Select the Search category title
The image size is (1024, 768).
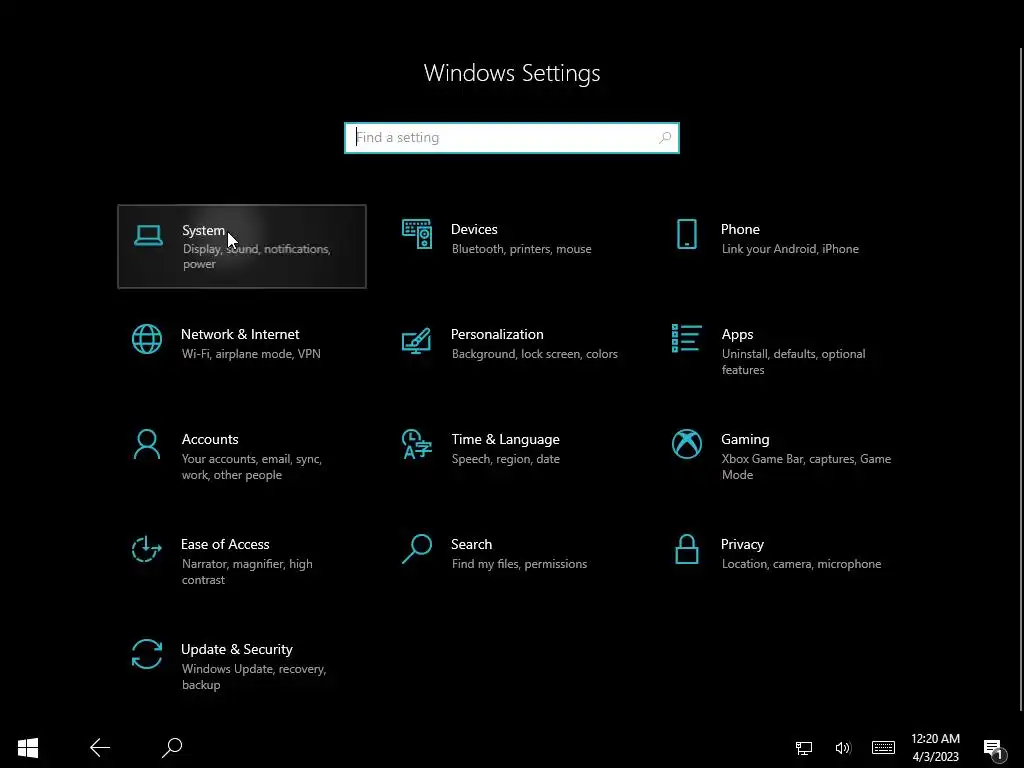(x=472, y=545)
